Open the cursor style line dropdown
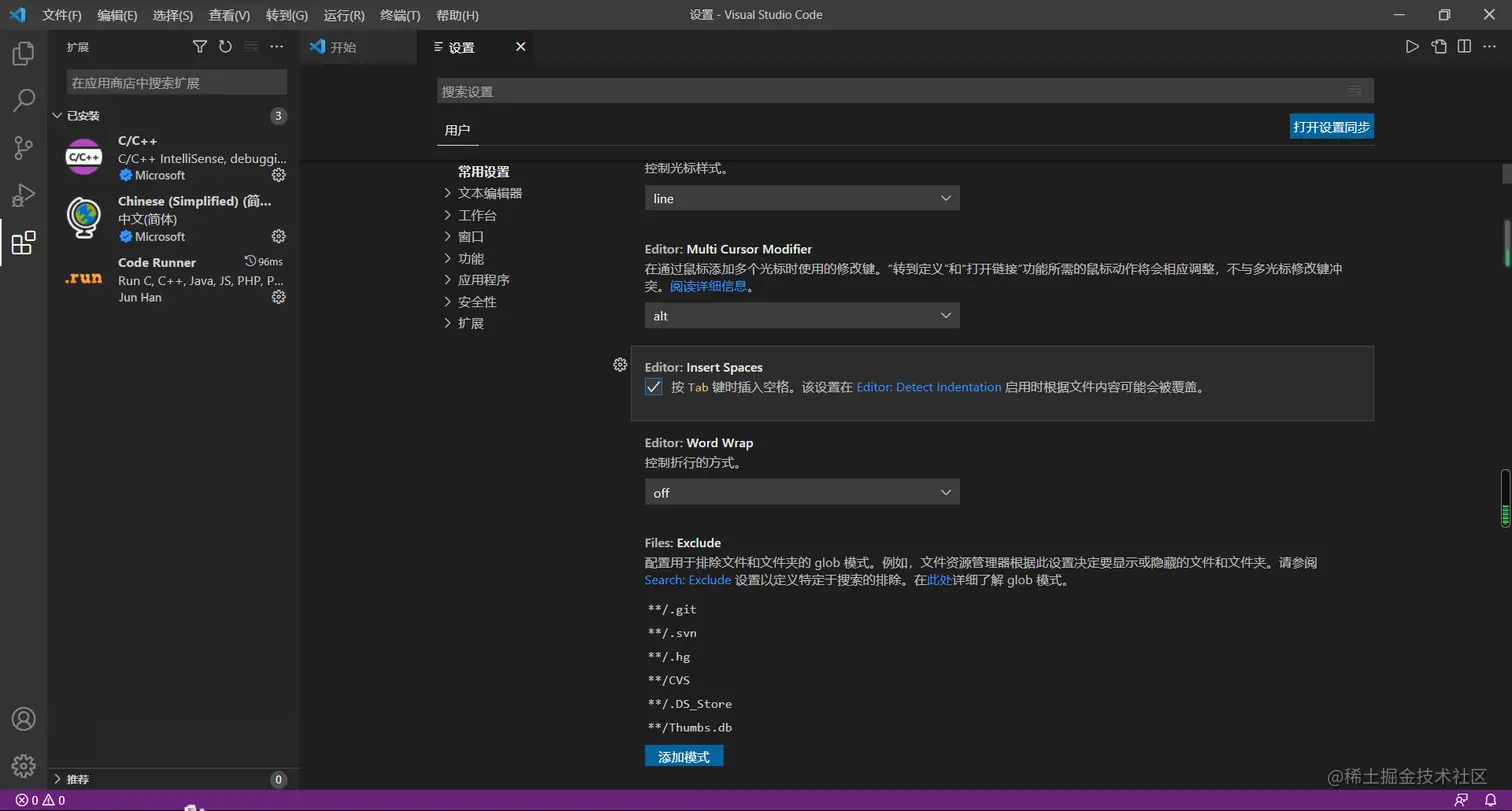The height and width of the screenshot is (811, 1512). (x=802, y=198)
